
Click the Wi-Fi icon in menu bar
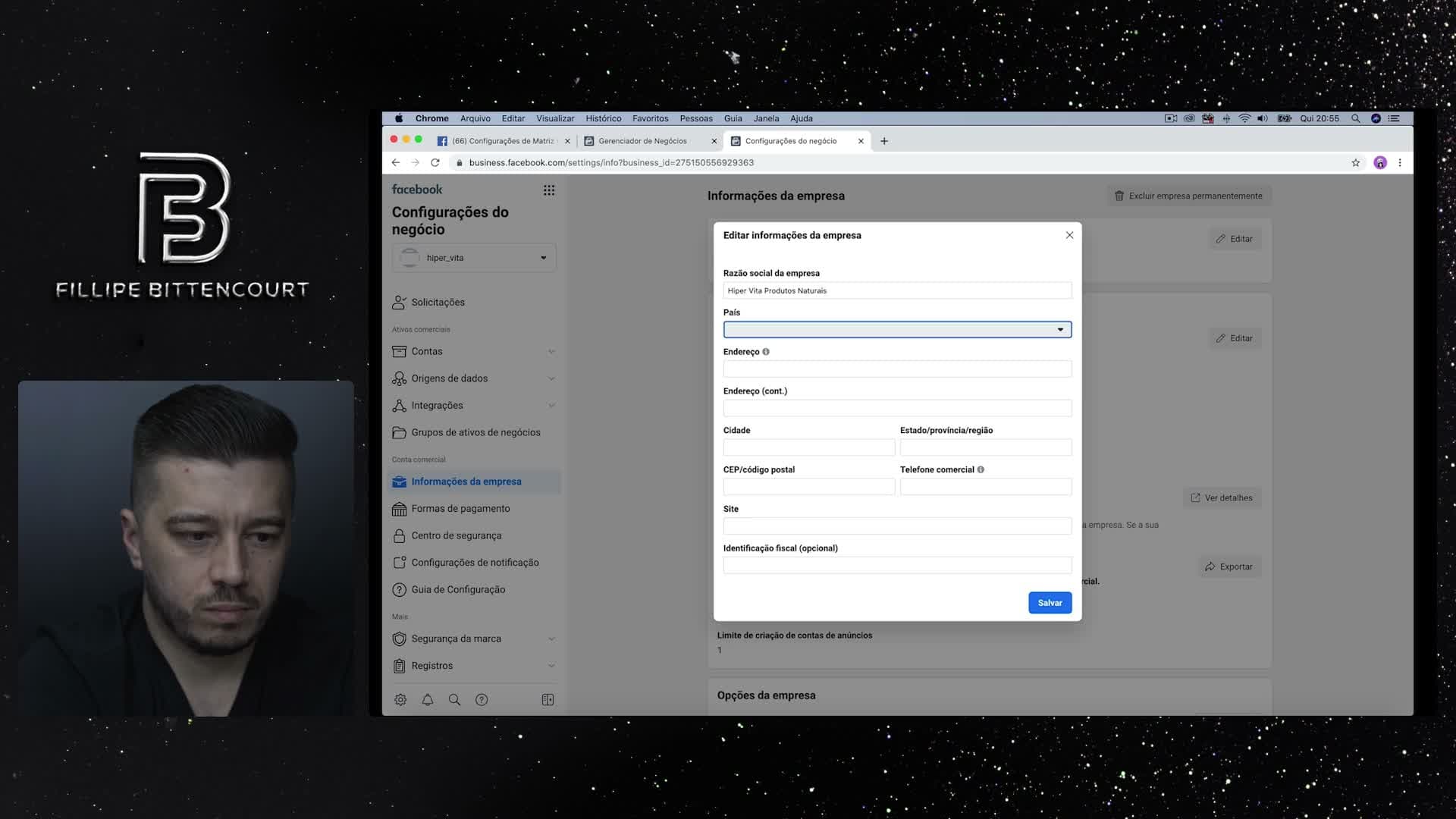1244,118
